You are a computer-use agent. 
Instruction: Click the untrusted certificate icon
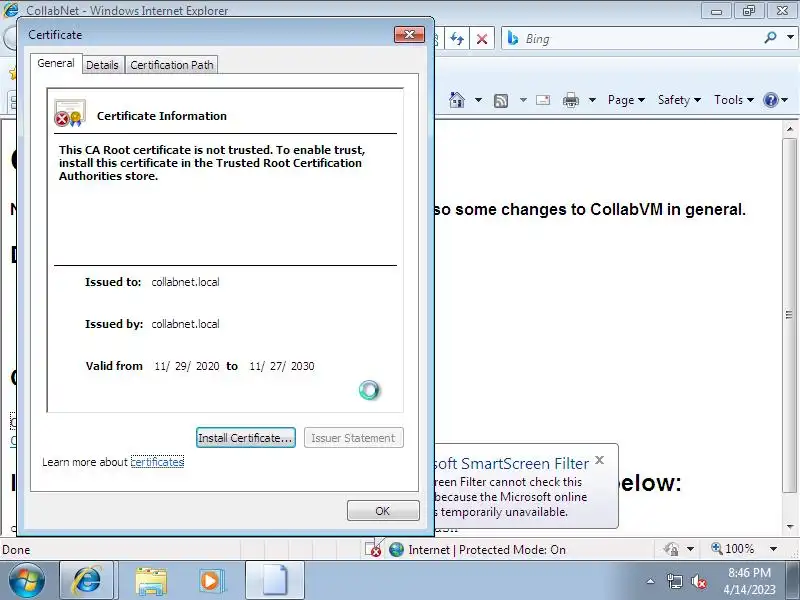(x=70, y=113)
